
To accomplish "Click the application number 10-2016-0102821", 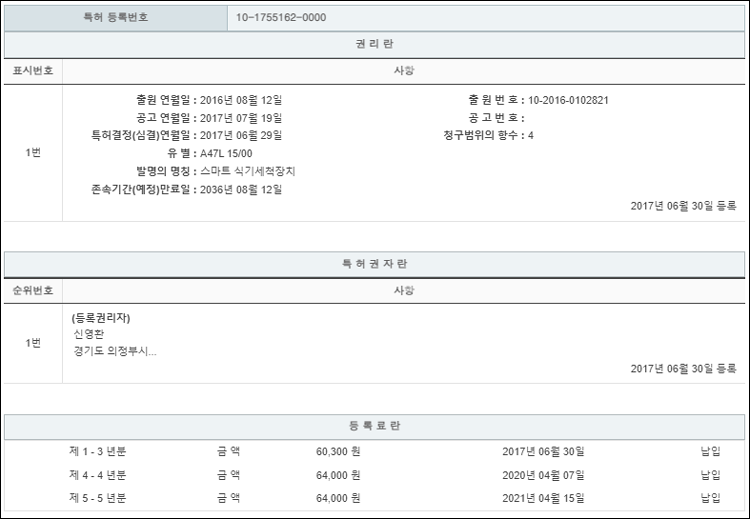I will coord(567,100).
